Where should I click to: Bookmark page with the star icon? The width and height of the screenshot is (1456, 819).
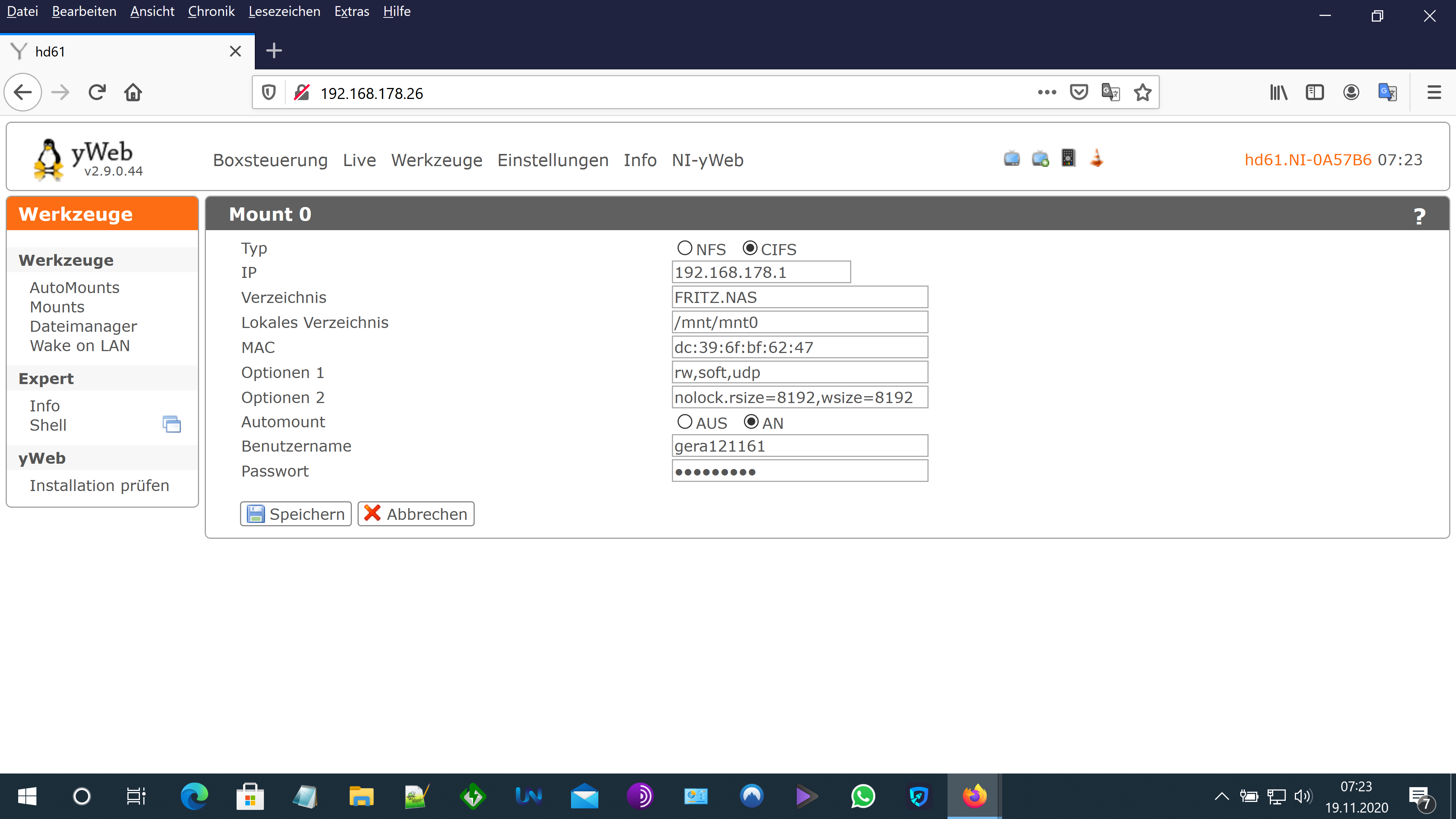(x=1142, y=93)
